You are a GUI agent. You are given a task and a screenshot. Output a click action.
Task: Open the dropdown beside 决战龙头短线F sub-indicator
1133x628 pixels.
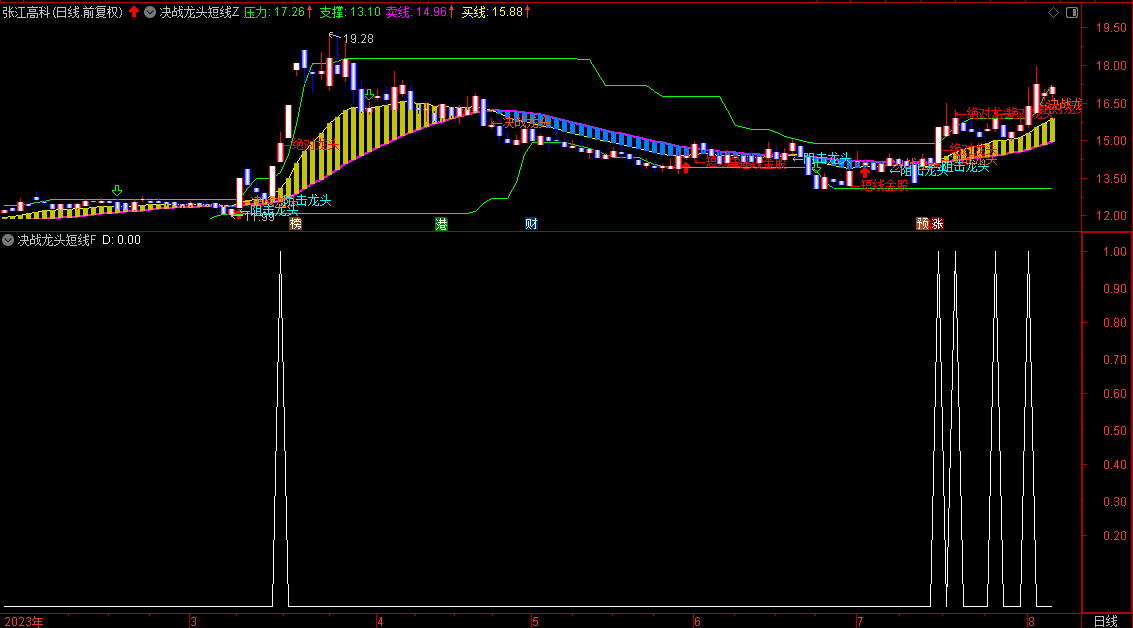tap(8, 240)
